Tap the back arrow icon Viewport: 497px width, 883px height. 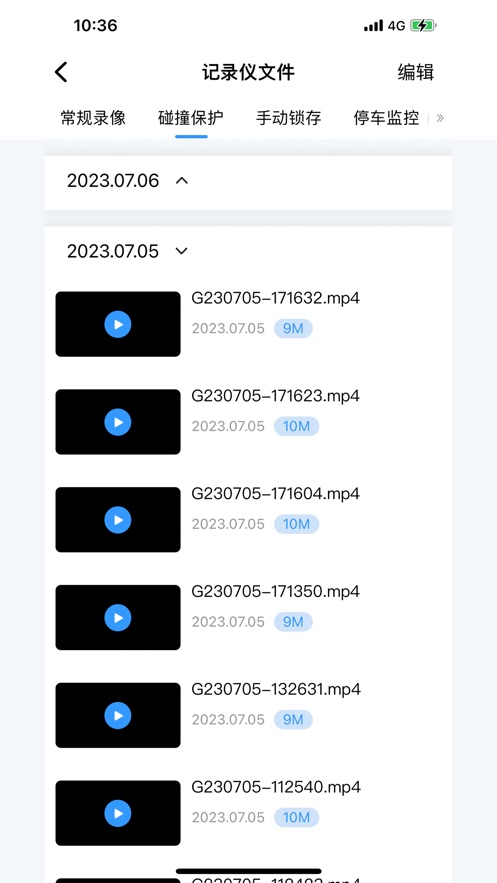(61, 72)
